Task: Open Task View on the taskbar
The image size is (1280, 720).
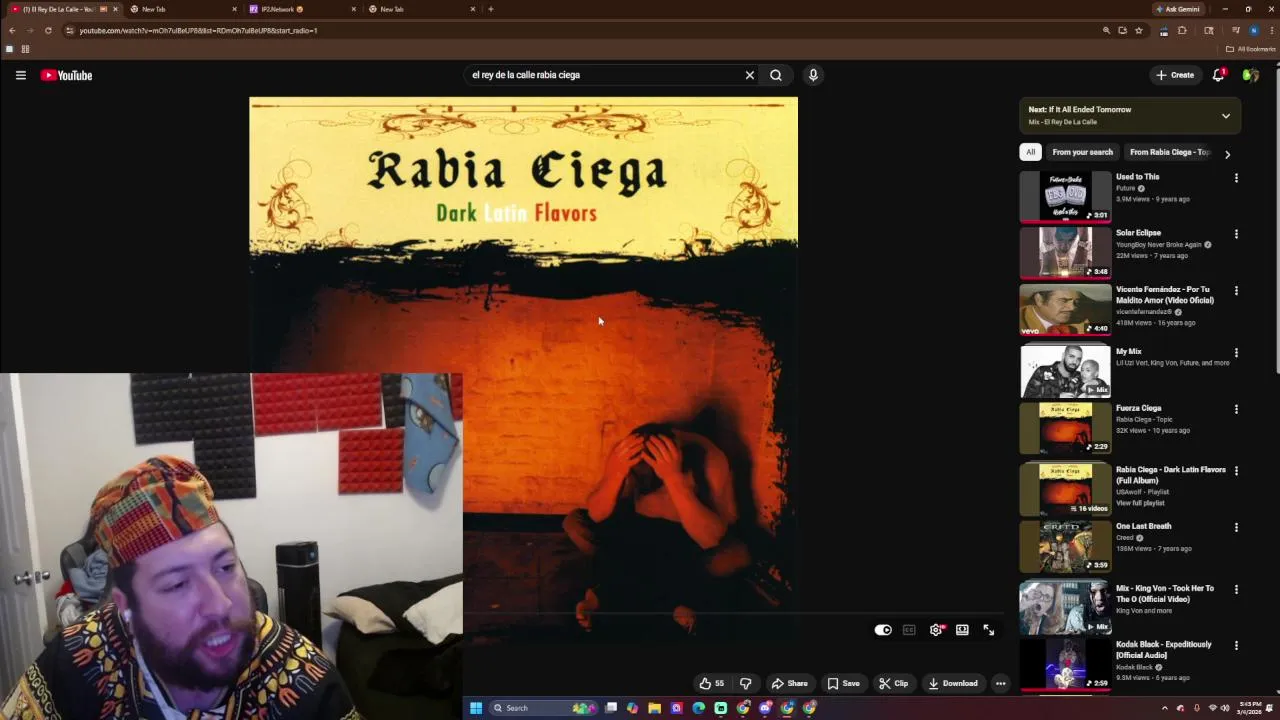Action: click(611, 708)
